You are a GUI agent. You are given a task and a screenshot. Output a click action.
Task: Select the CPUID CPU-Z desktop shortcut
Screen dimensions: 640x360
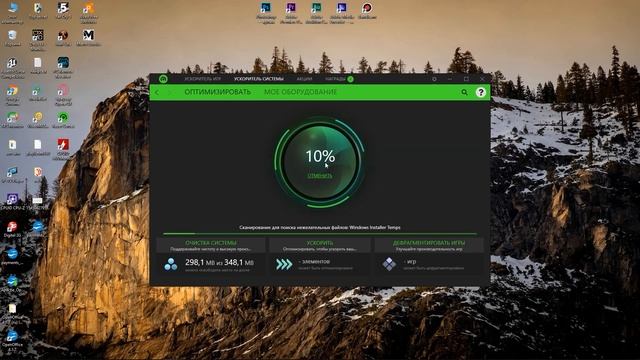click(x=12, y=202)
